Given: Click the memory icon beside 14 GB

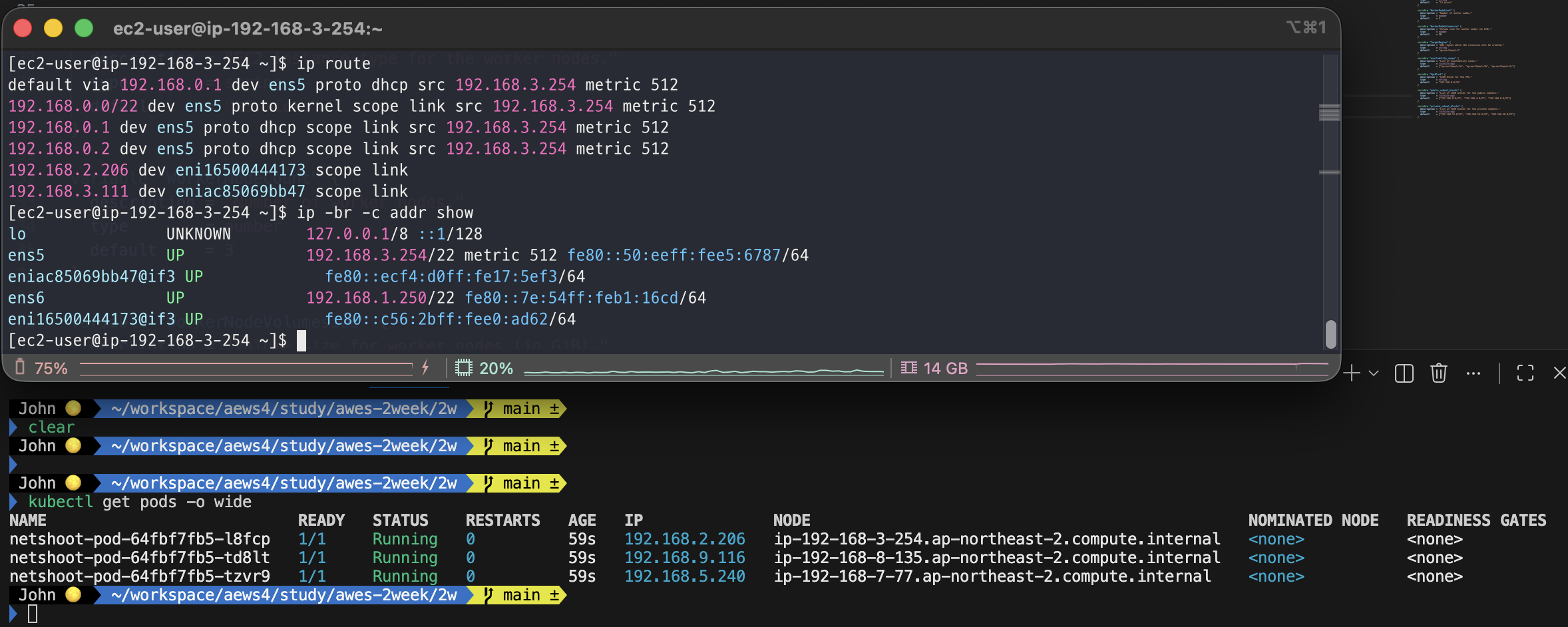Looking at the screenshot, I should pos(908,367).
